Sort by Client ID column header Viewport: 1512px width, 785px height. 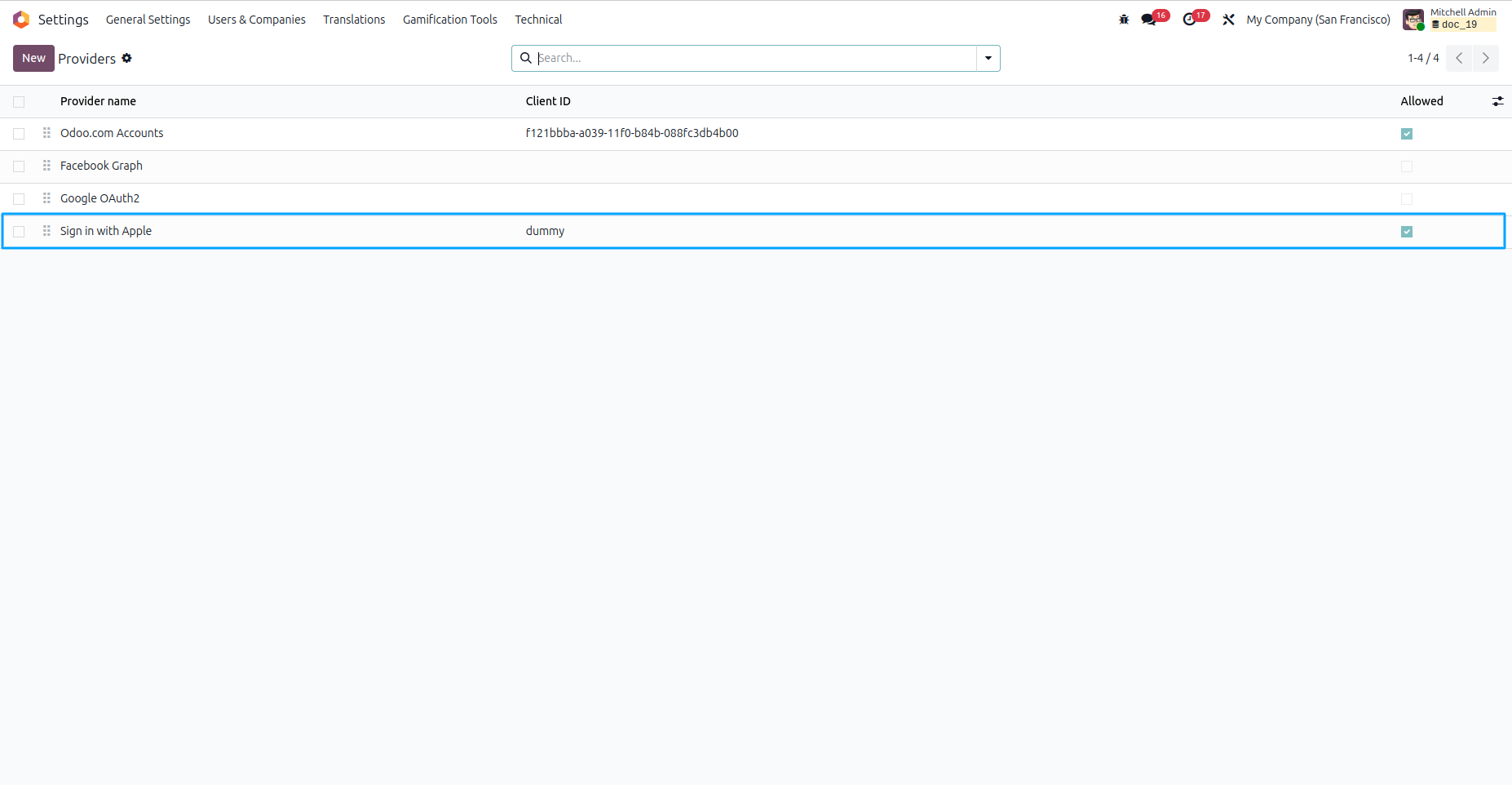(548, 101)
